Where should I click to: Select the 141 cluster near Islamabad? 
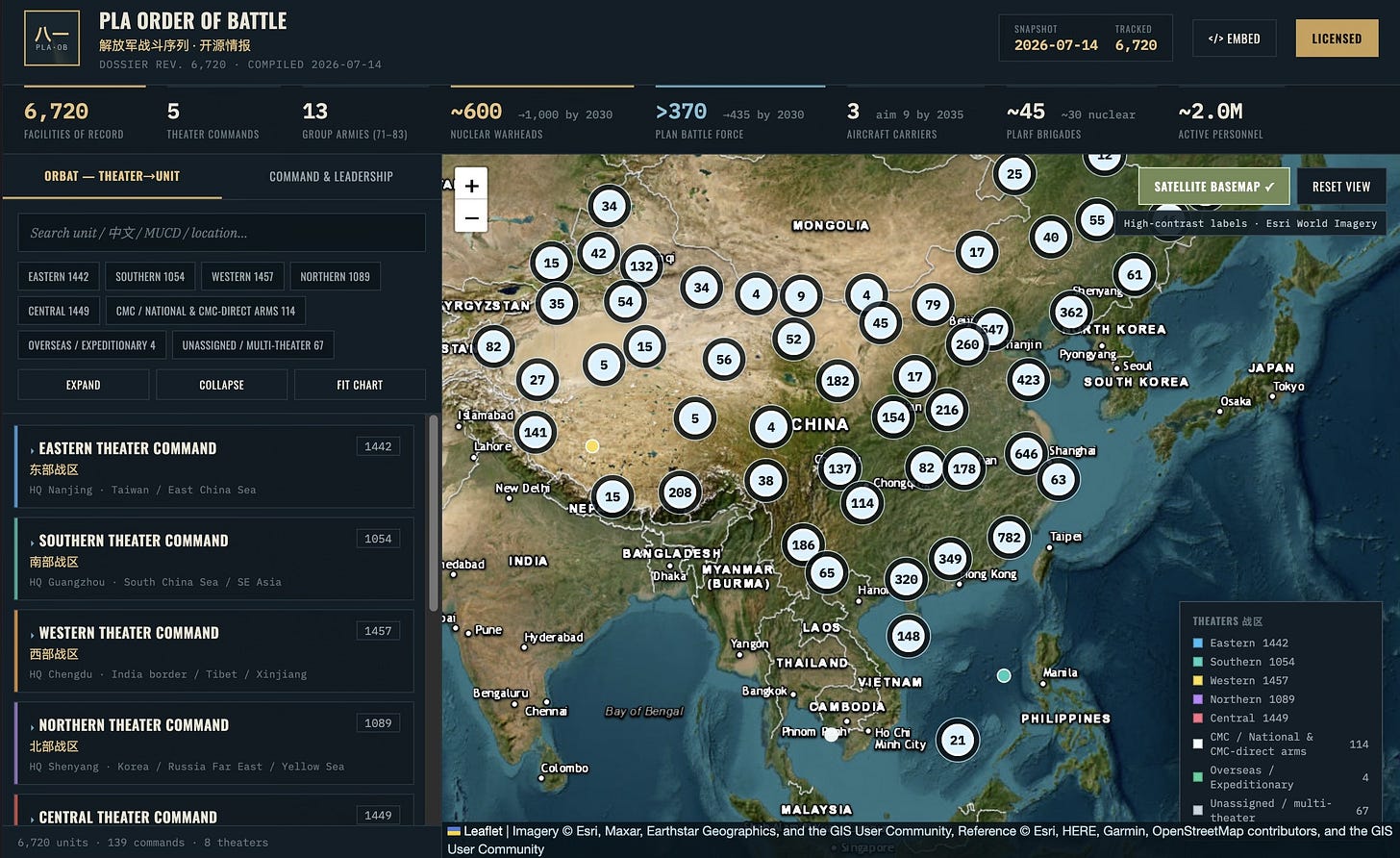(x=536, y=433)
